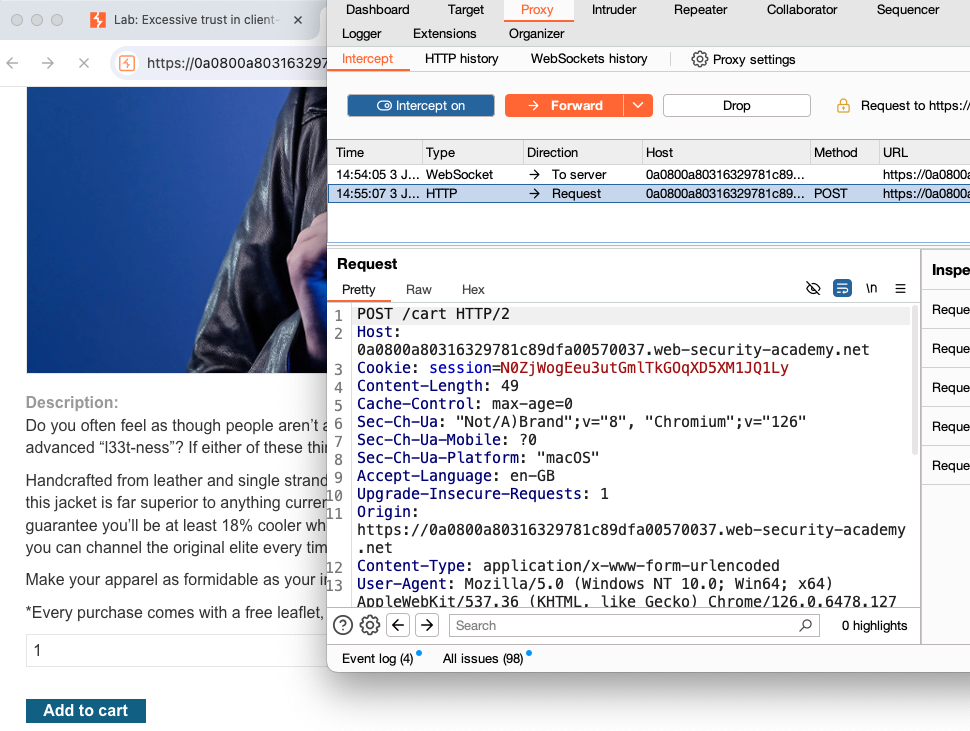Go to previous search match arrow
Image resolution: width=970 pixels, height=731 pixels.
(396, 624)
